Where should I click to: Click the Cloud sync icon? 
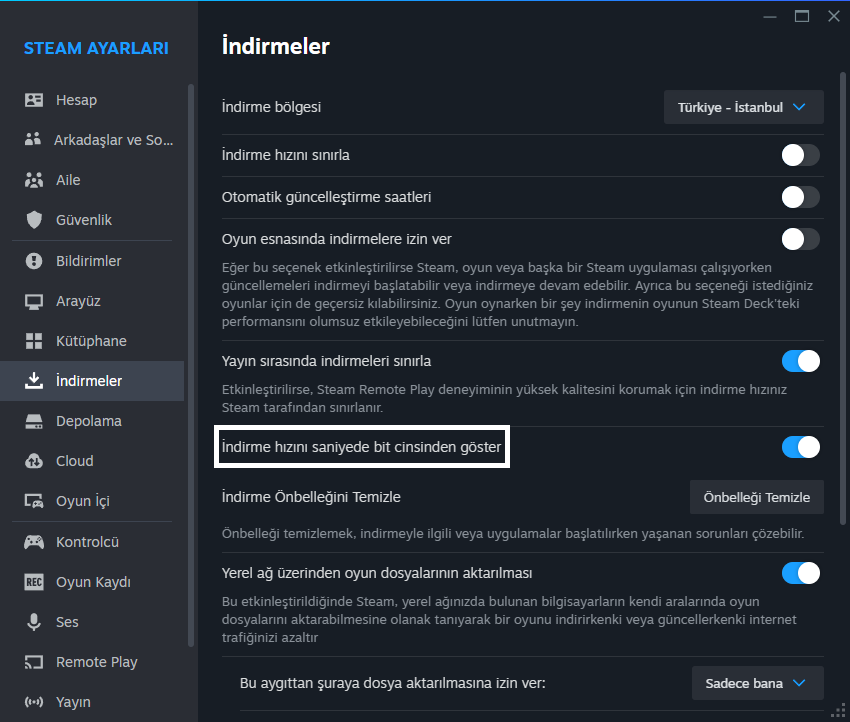pyautogui.click(x=34, y=461)
